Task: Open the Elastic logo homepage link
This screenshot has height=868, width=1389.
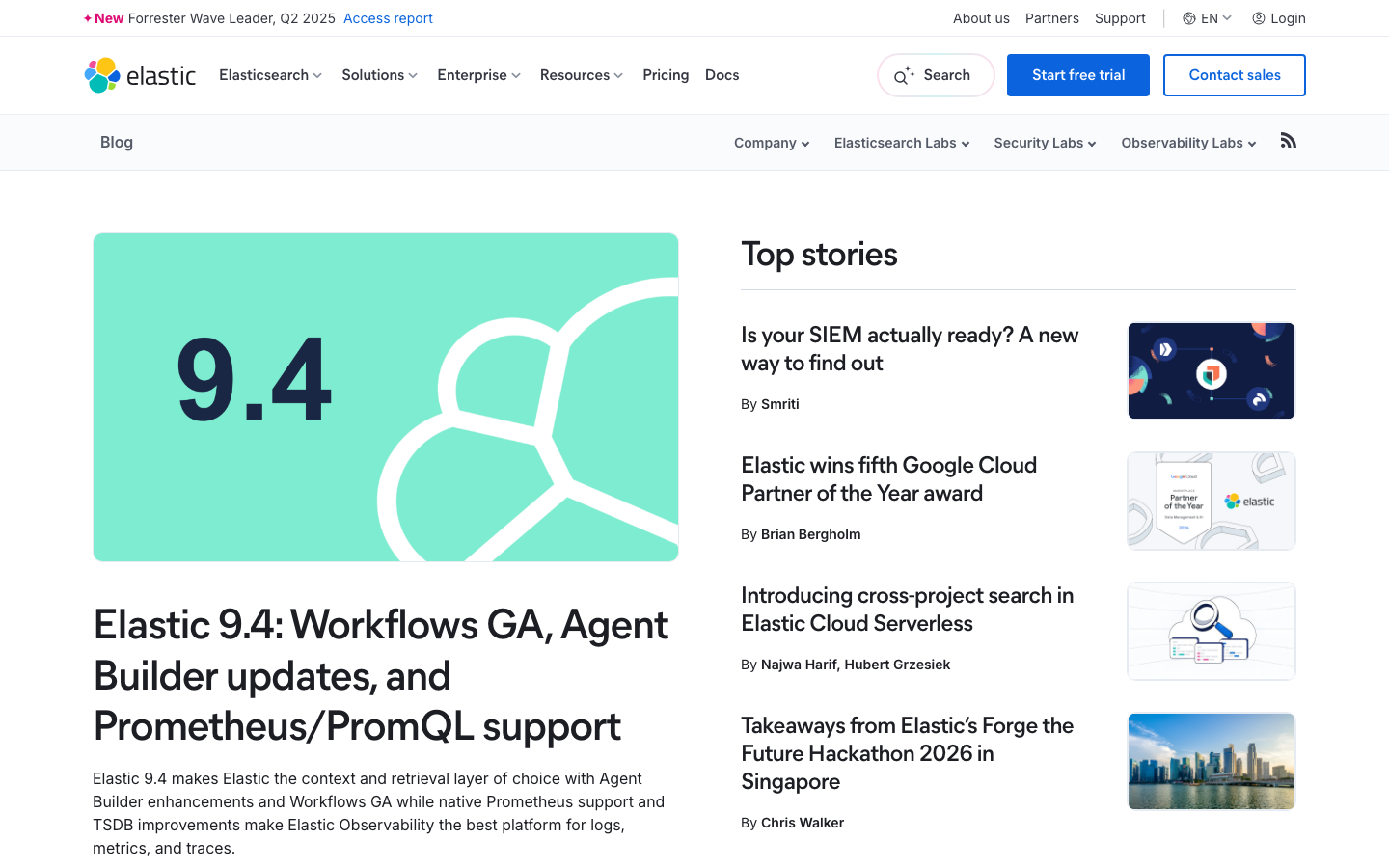Action: pyautogui.click(x=140, y=75)
